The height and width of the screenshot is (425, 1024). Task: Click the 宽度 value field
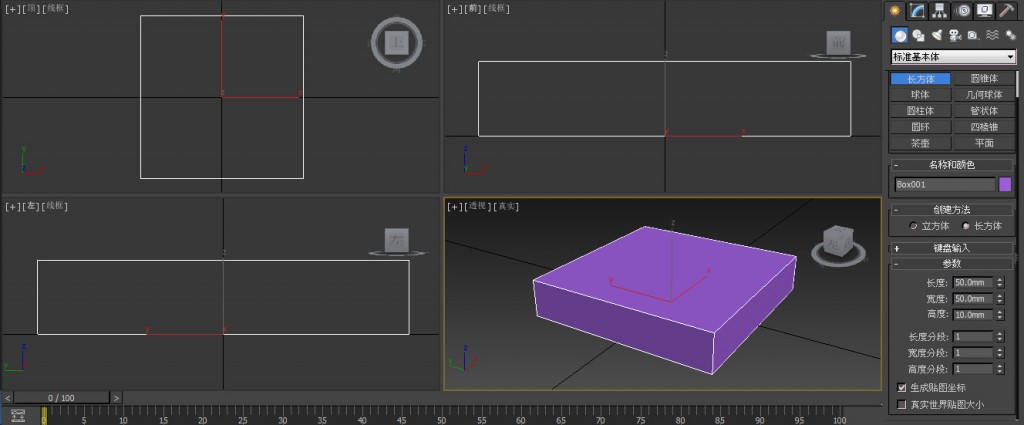tap(972, 298)
